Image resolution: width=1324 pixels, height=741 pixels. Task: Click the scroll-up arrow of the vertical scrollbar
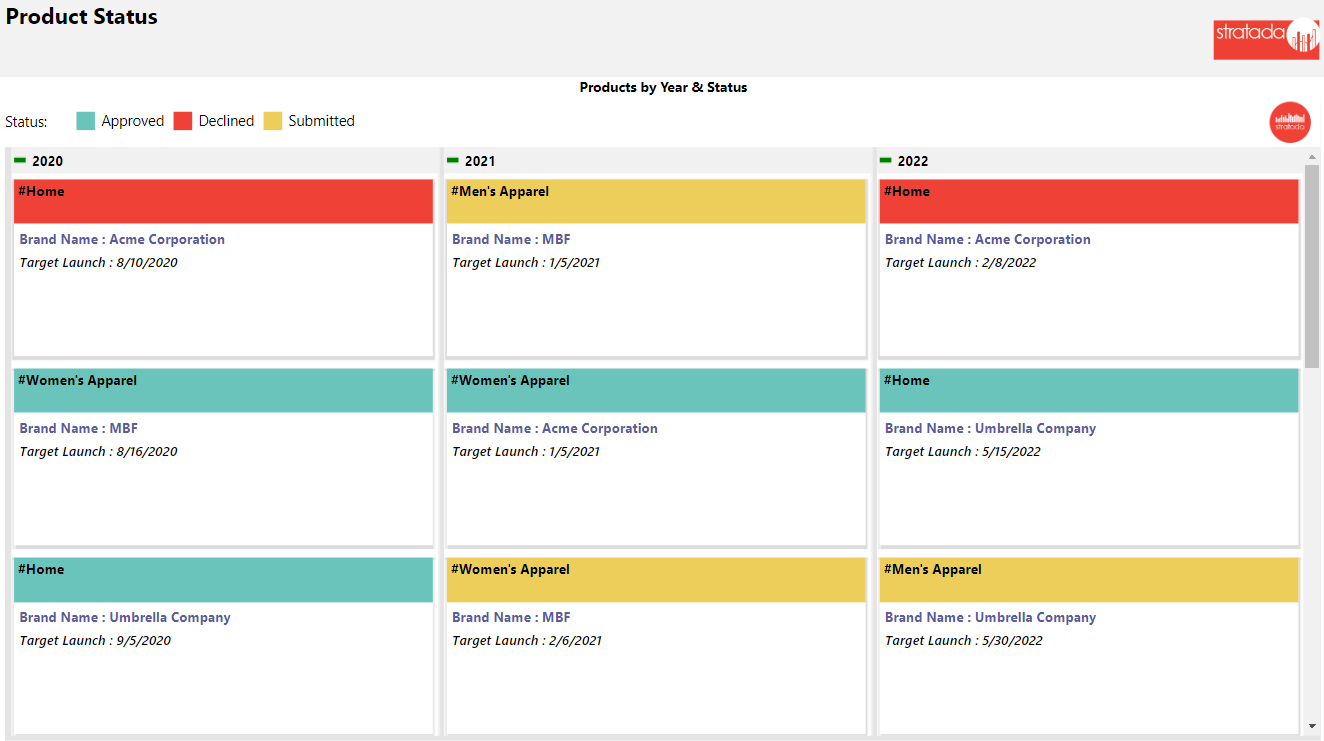[x=1312, y=157]
